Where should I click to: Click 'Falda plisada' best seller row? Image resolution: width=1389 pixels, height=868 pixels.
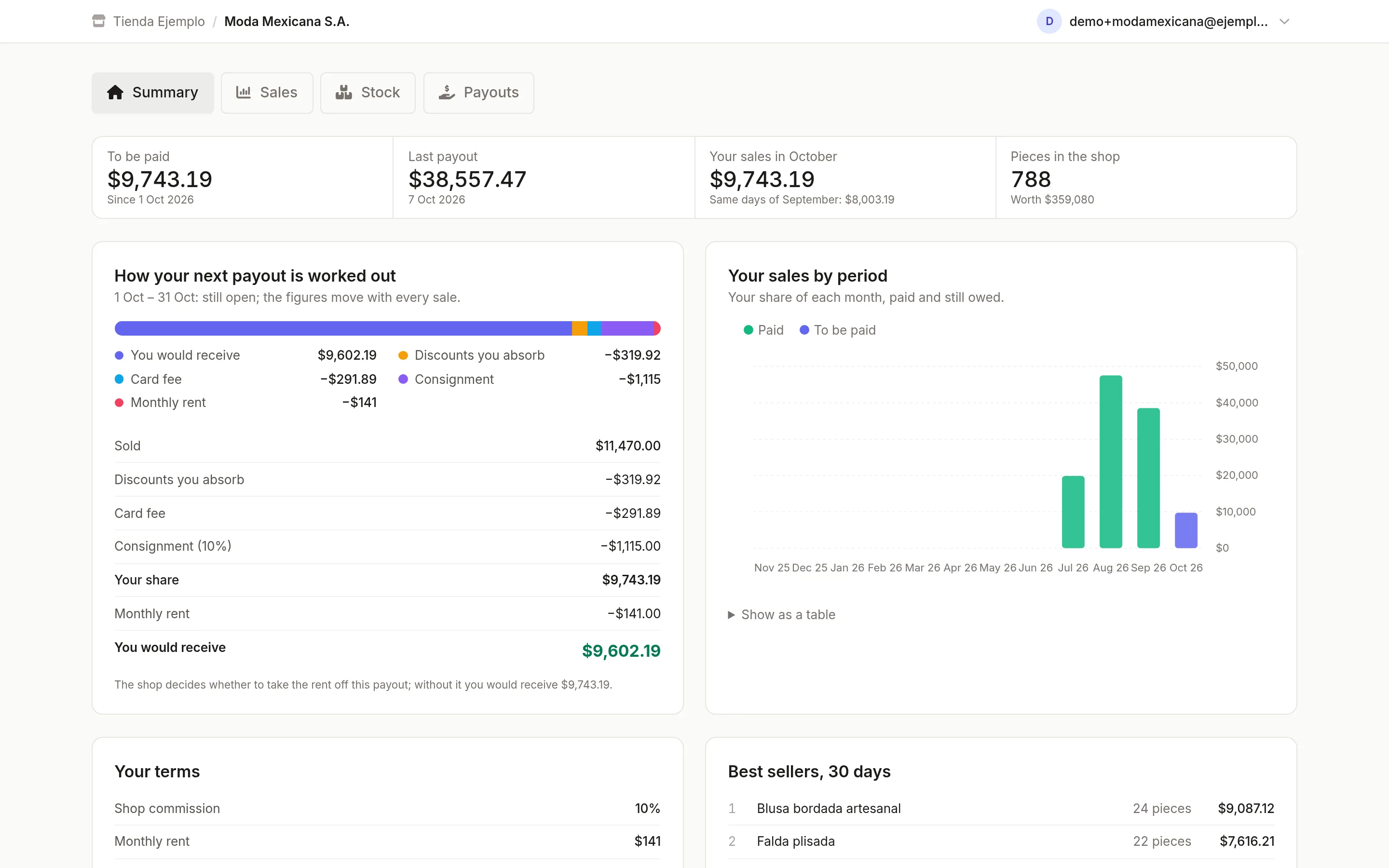point(1001,841)
